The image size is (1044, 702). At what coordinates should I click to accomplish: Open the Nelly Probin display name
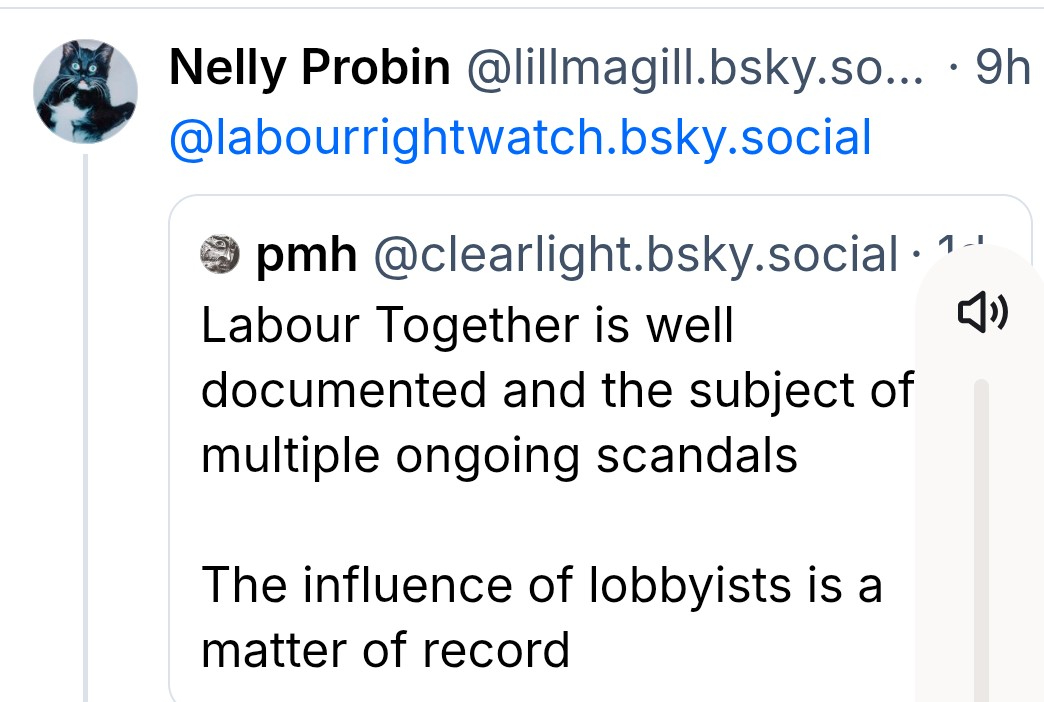[x=310, y=69]
